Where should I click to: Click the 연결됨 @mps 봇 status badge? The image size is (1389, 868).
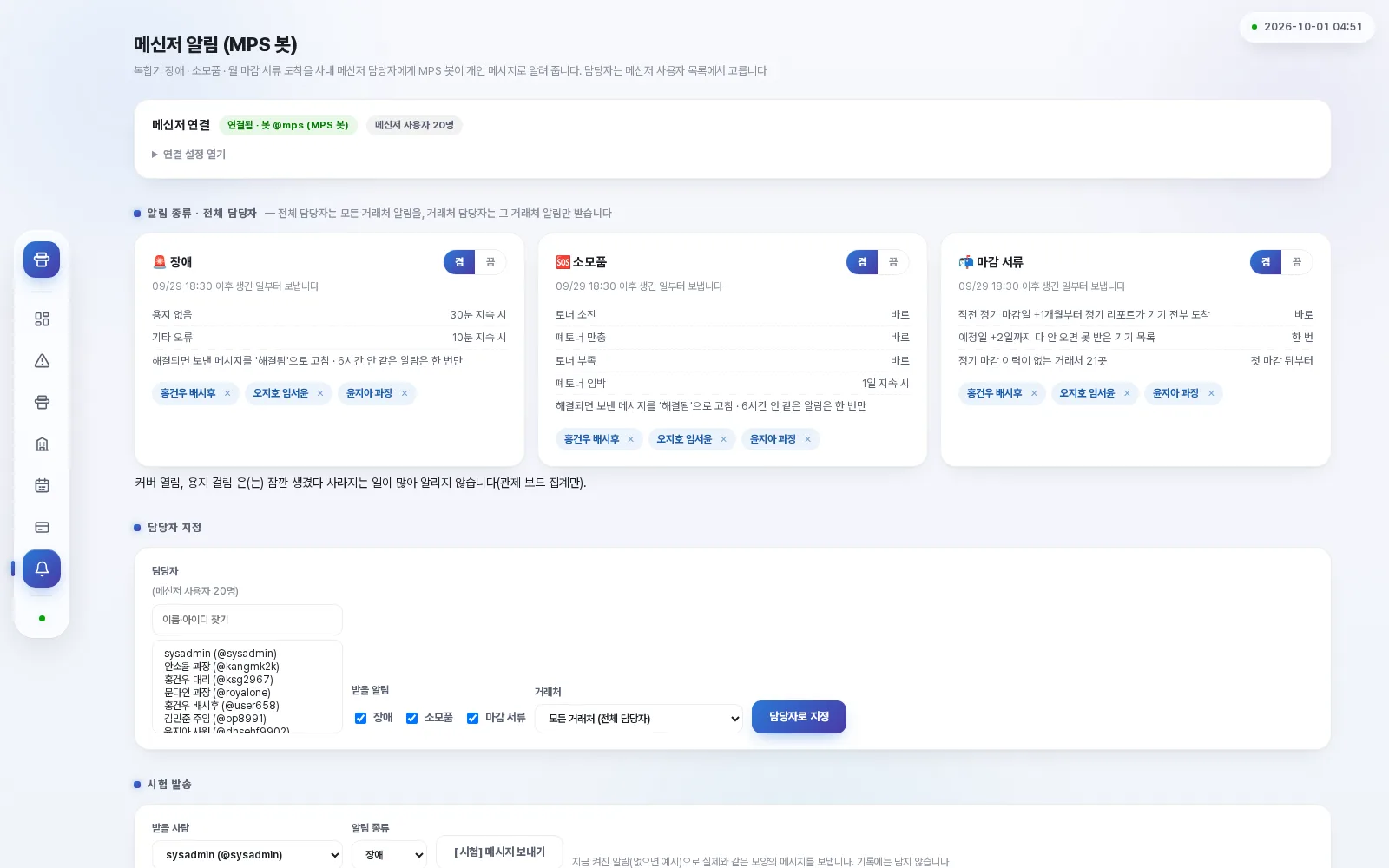[x=288, y=125]
